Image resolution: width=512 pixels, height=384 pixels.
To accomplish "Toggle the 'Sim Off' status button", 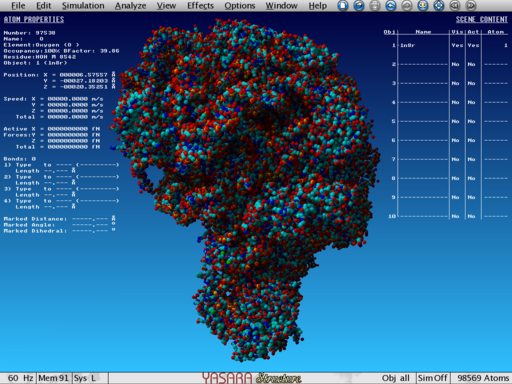I will tap(432, 378).
